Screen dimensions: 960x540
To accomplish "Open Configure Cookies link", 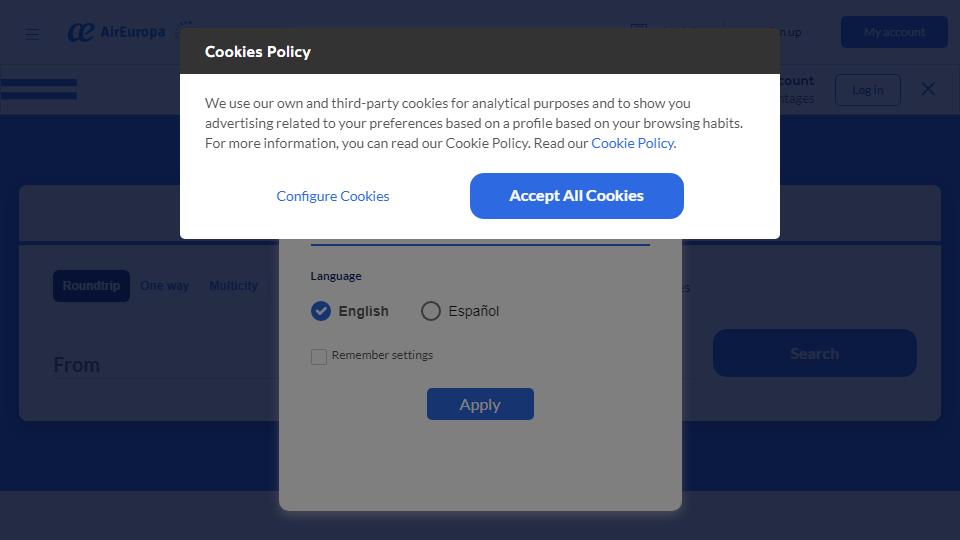I will [x=332, y=196].
